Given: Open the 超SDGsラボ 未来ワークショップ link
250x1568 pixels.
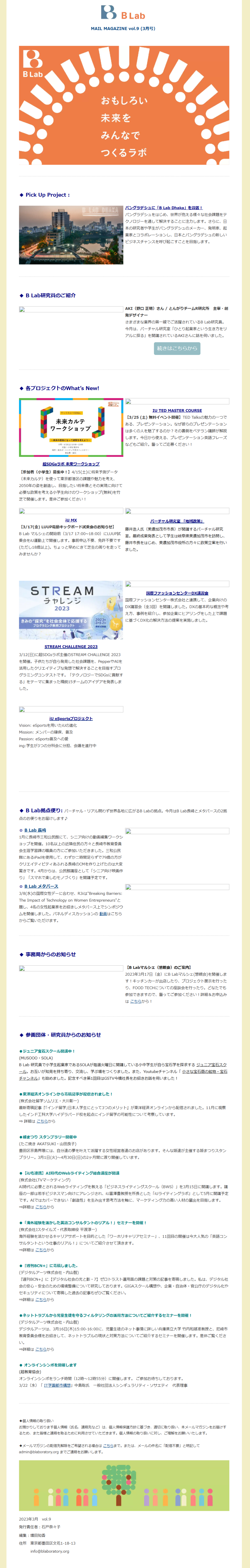Looking at the screenshot, I should (71, 464).
